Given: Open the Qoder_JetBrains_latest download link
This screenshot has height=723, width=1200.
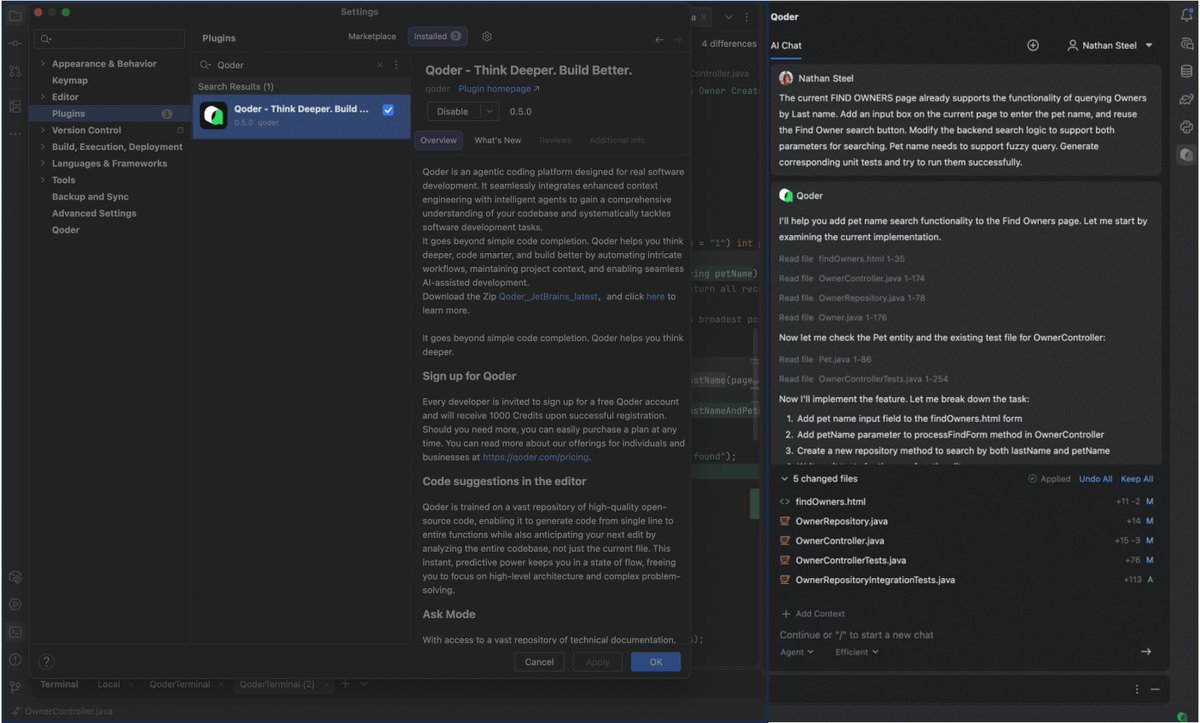Looking at the screenshot, I should click(549, 297).
